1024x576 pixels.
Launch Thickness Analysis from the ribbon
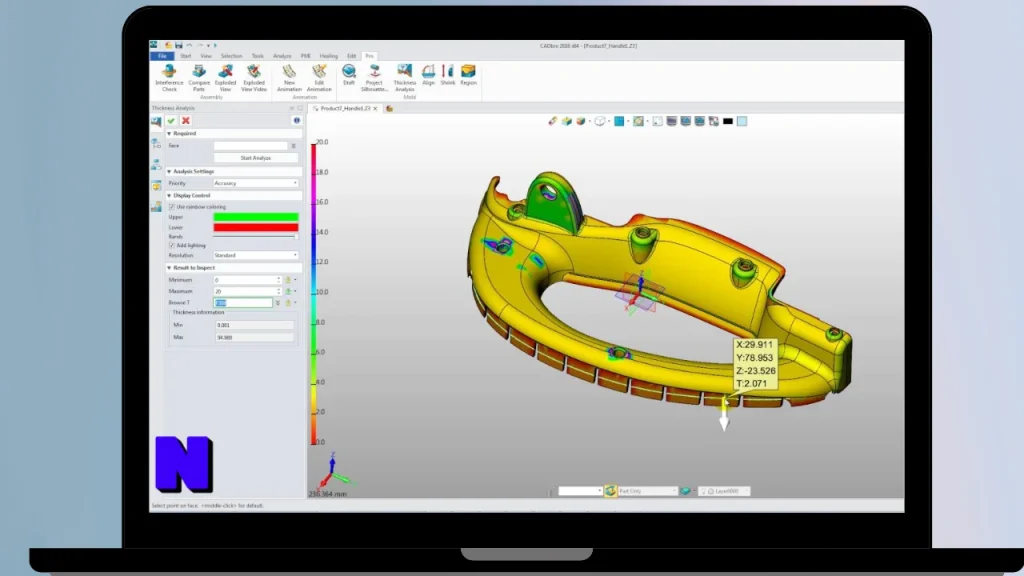pyautogui.click(x=405, y=78)
